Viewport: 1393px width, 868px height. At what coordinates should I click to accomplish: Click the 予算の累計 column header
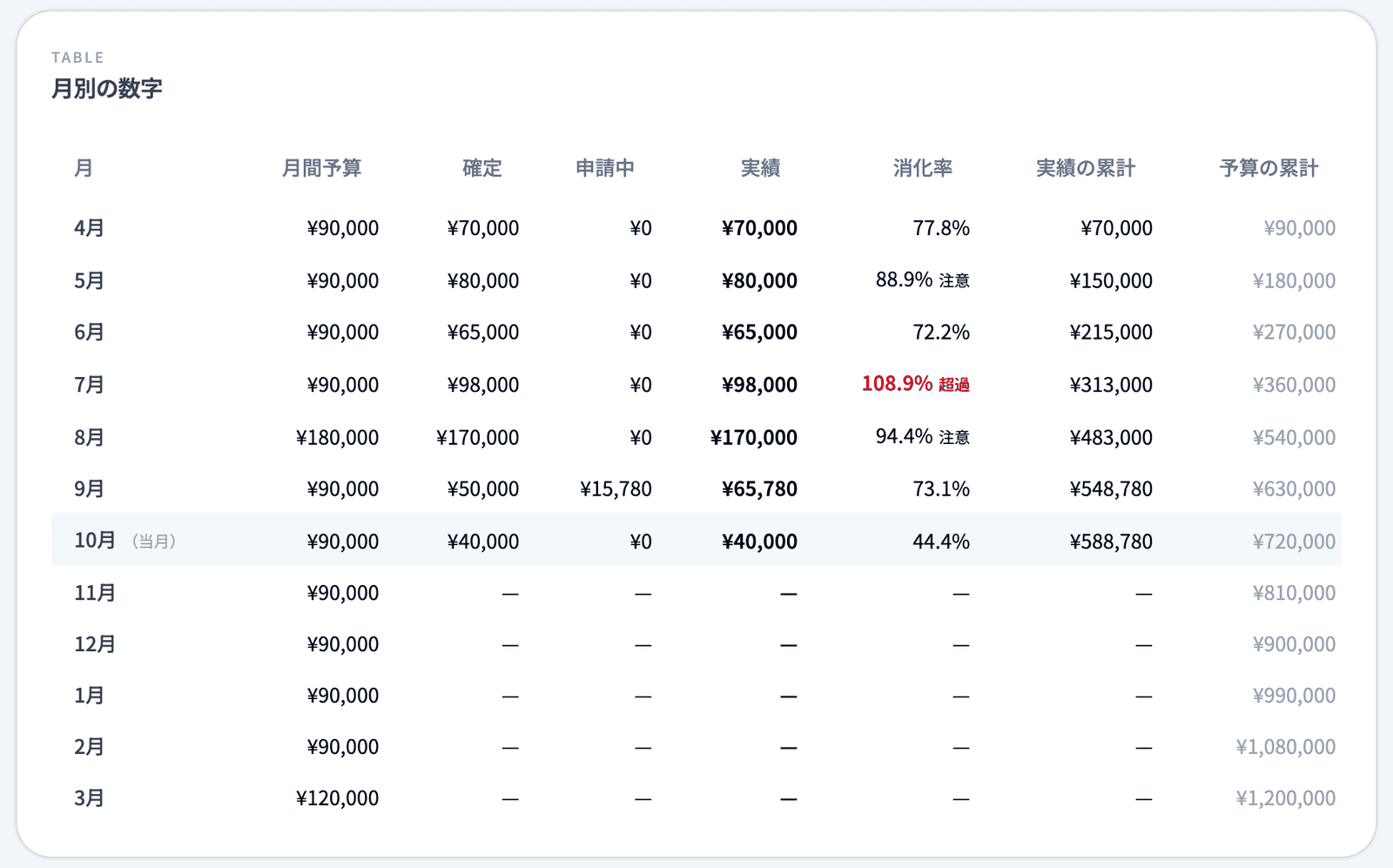1269,168
